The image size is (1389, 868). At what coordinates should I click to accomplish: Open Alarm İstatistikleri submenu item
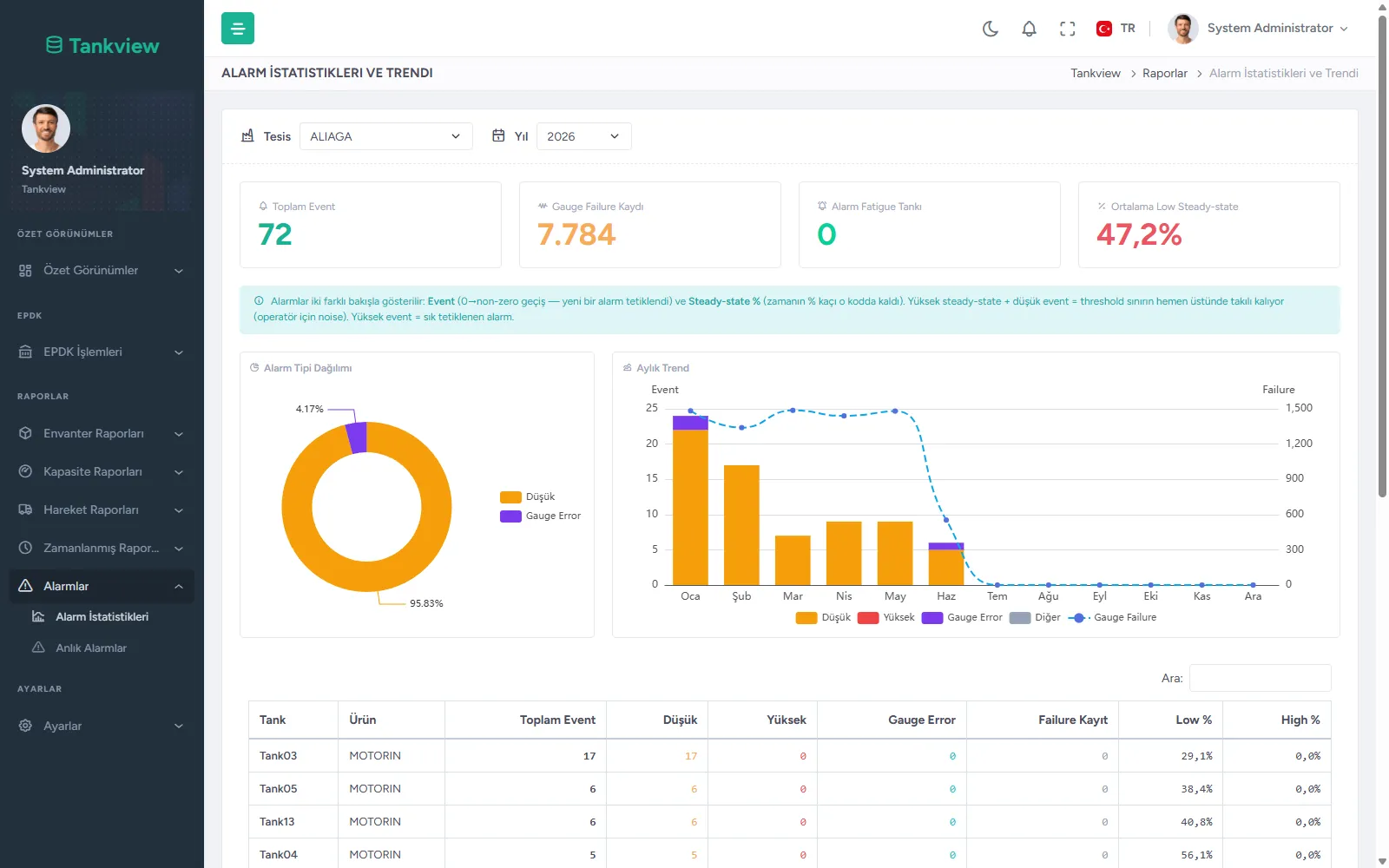102,616
